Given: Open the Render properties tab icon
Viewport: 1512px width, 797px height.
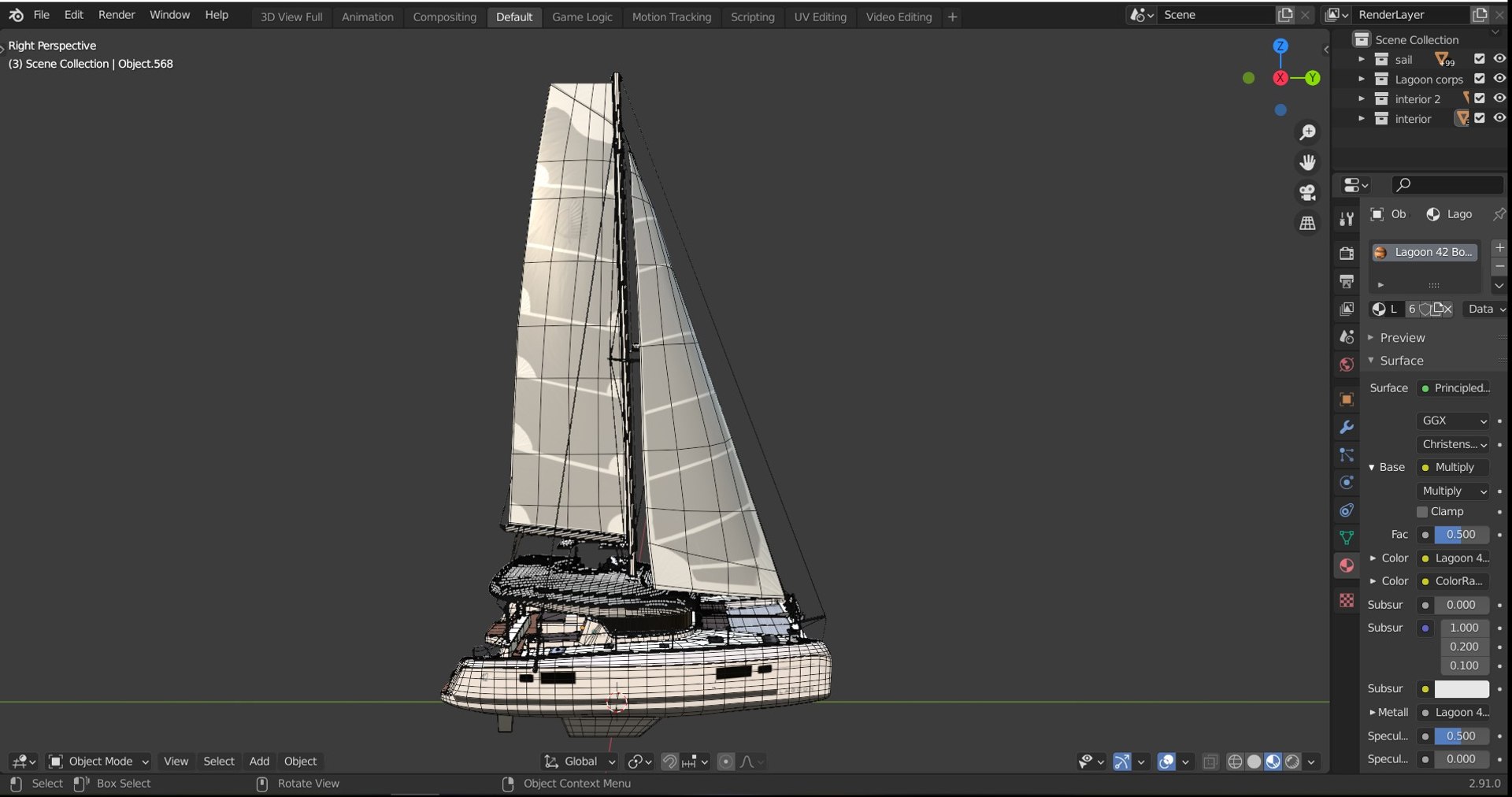Looking at the screenshot, I should 1347,254.
